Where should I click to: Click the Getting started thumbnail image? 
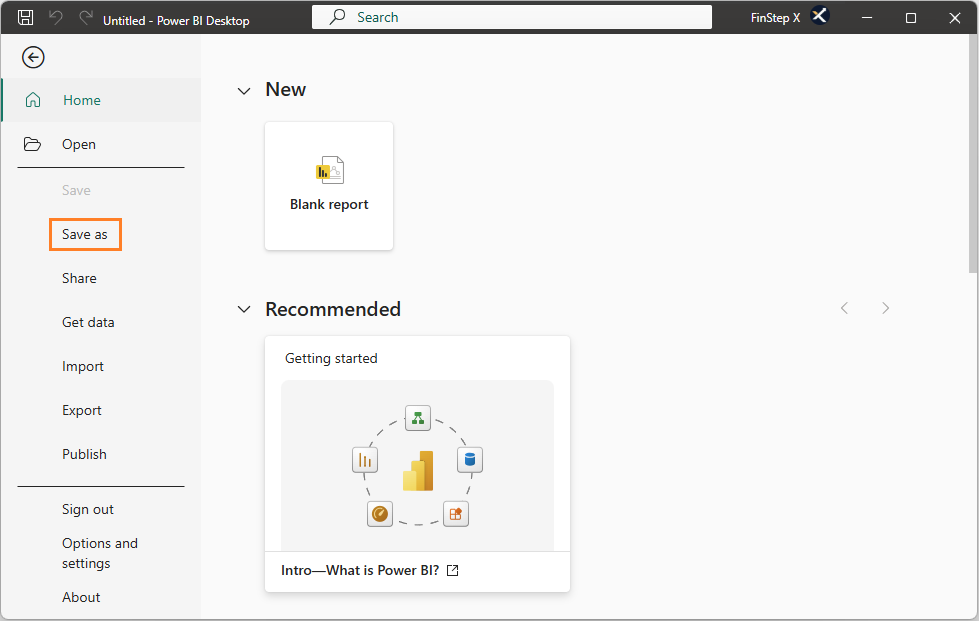tap(418, 466)
